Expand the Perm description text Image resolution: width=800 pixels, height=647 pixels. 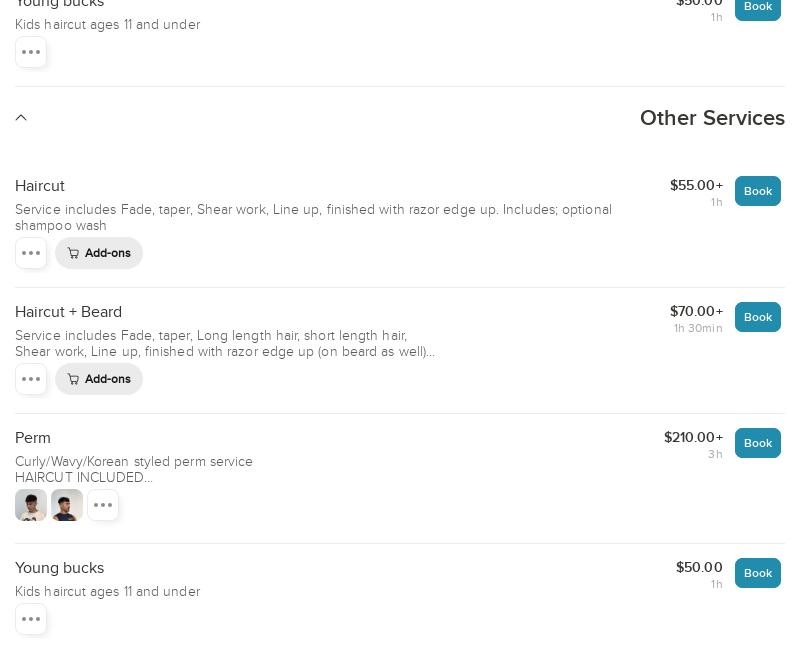point(84,478)
